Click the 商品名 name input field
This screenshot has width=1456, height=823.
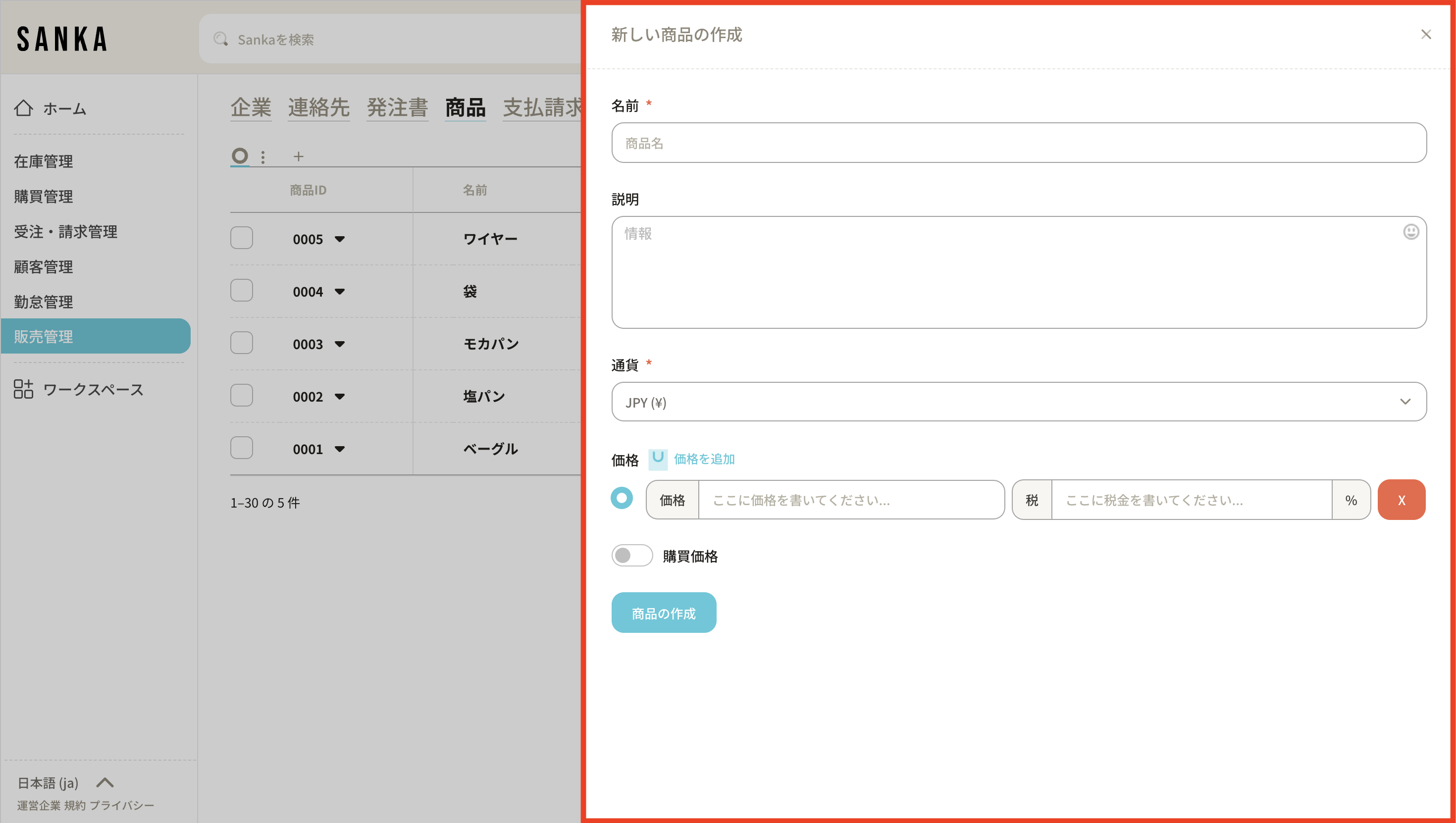pos(1019,143)
